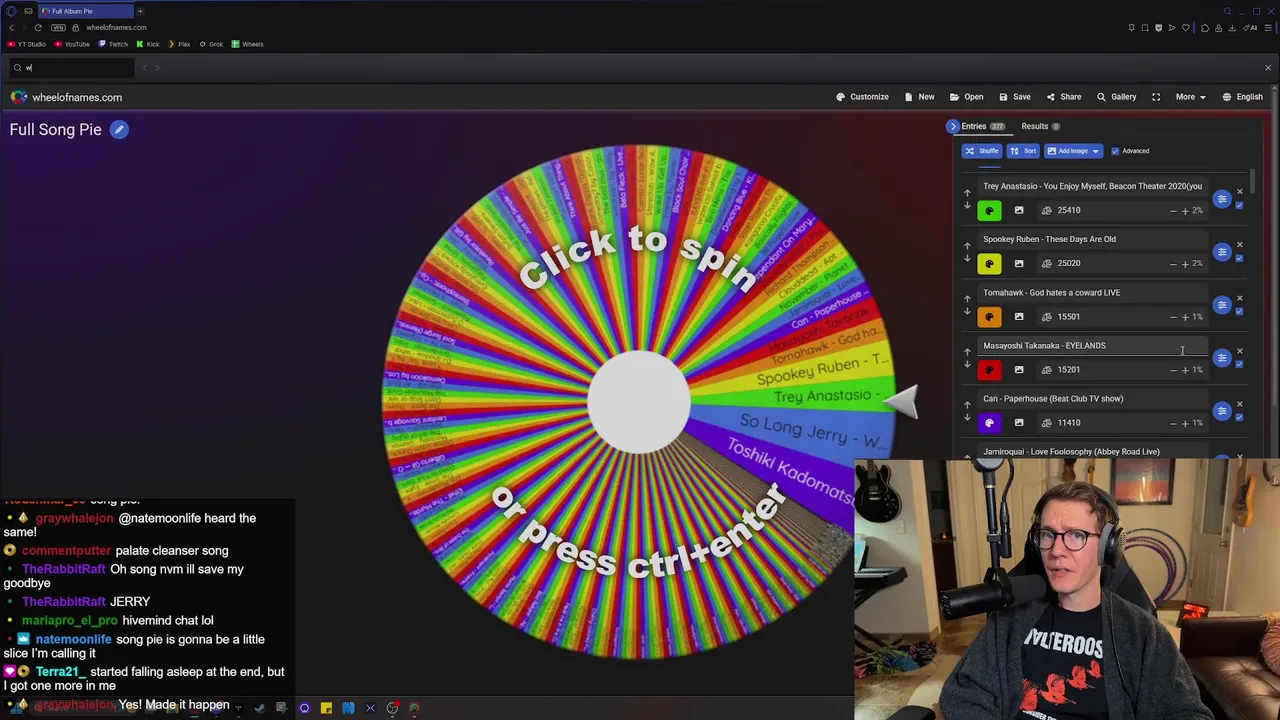Viewport: 1280px width, 720px height.
Task: Open browser extensions cube icon
Action: (1205, 28)
